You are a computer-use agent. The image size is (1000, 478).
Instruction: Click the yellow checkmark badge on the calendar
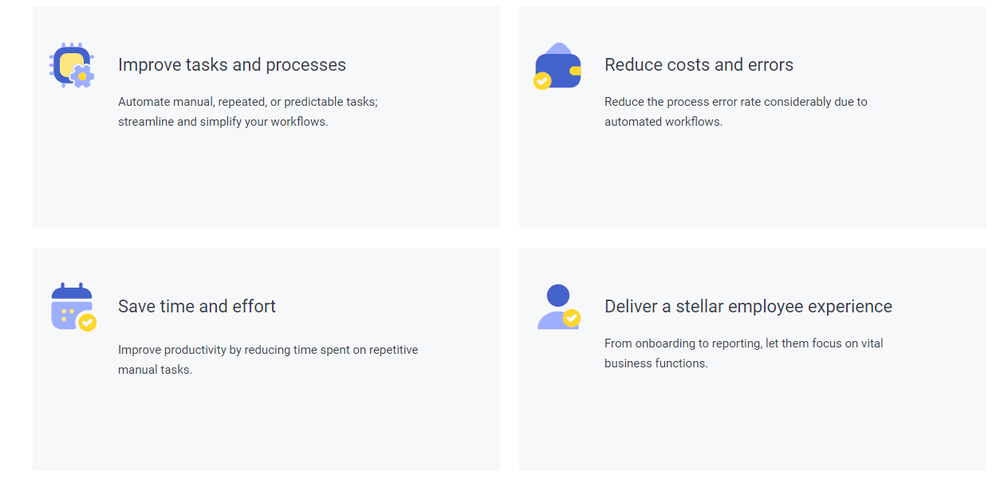pyautogui.click(x=87, y=322)
